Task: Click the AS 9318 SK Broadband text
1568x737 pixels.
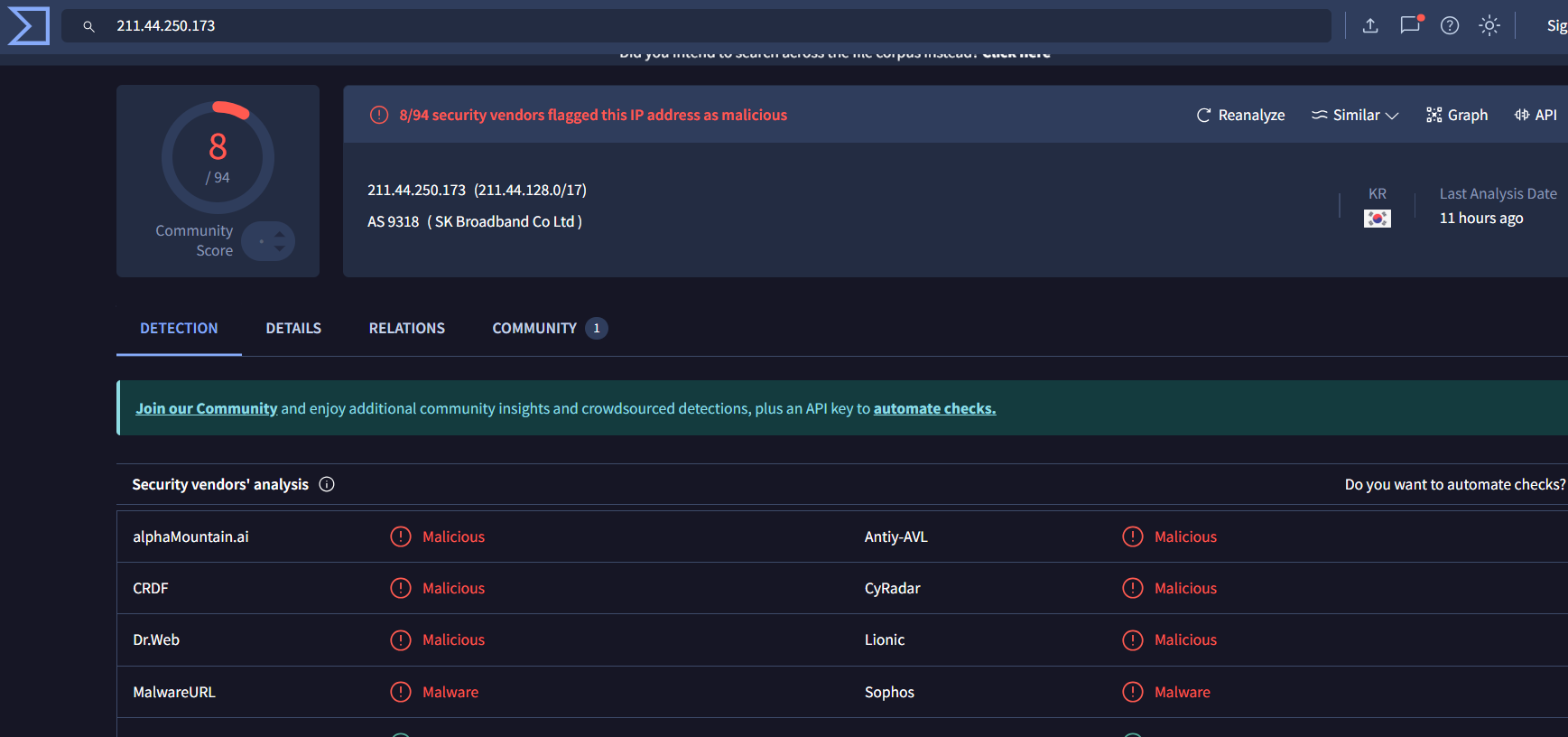Action: [x=475, y=221]
